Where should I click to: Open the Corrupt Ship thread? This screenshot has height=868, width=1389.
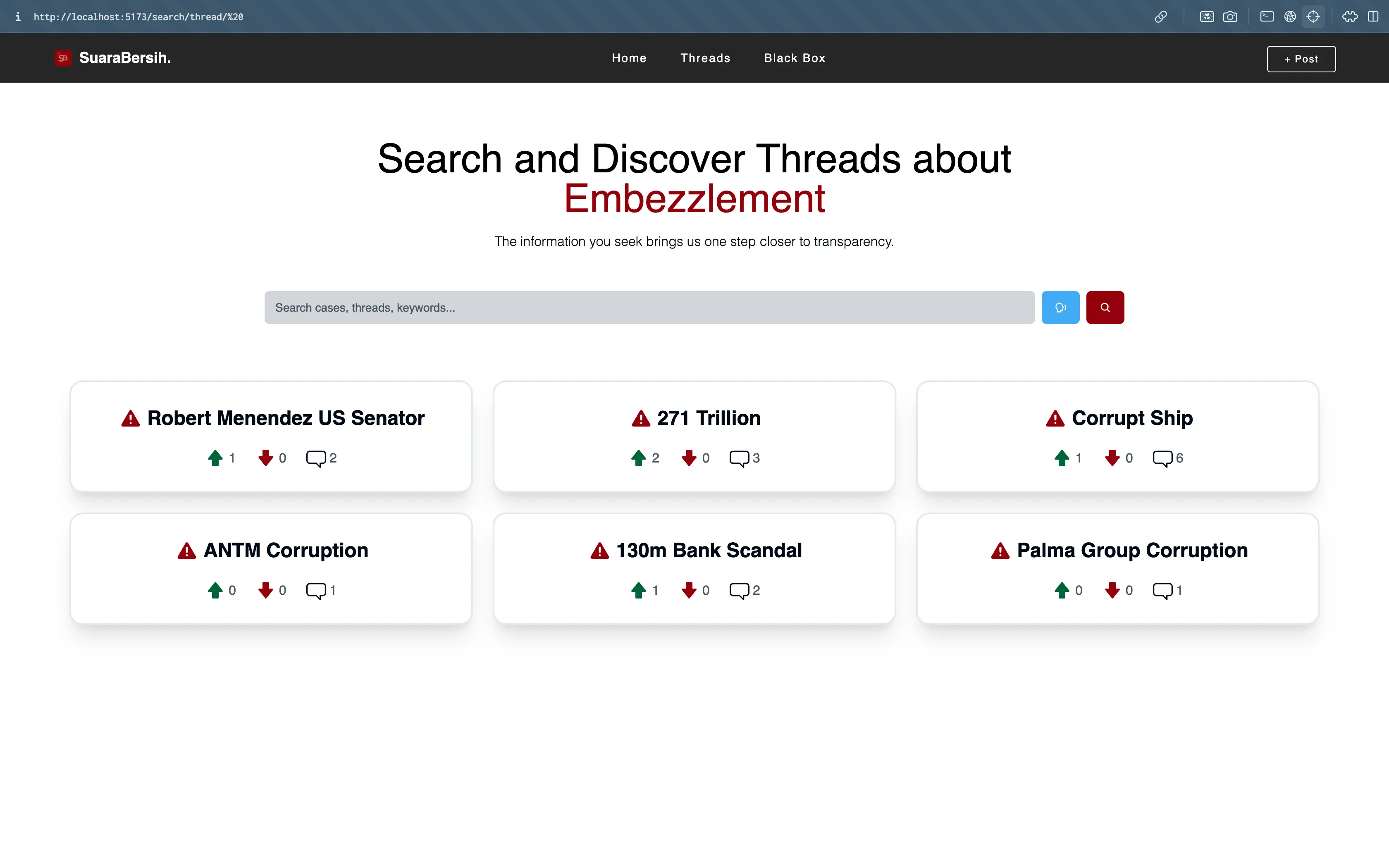[x=1132, y=418]
